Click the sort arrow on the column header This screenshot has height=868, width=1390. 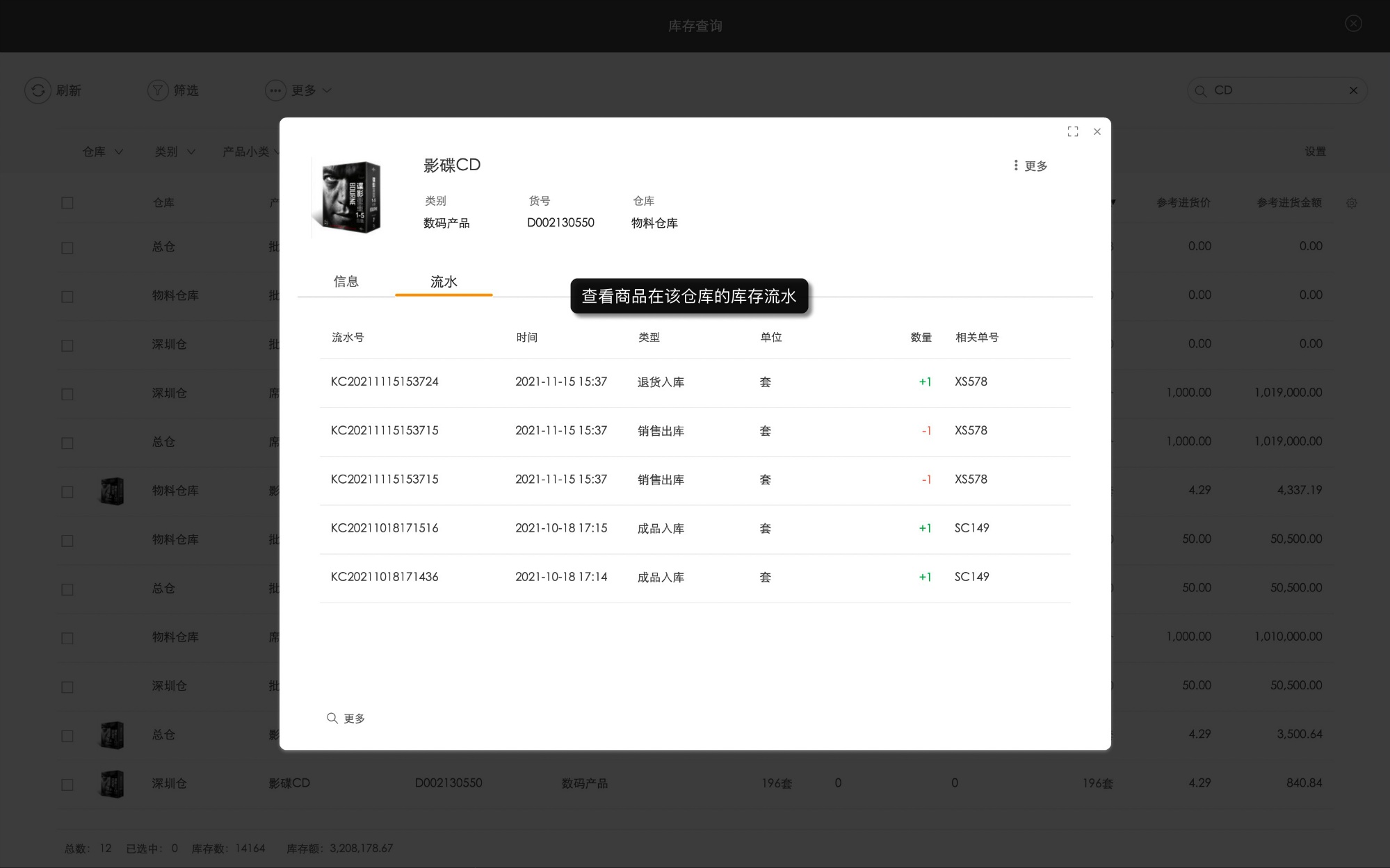coord(1113,203)
